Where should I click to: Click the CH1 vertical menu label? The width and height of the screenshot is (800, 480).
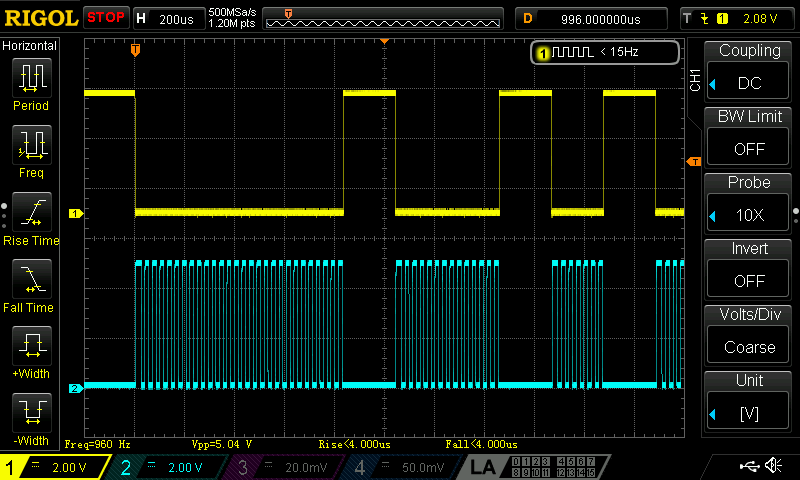click(x=695, y=80)
